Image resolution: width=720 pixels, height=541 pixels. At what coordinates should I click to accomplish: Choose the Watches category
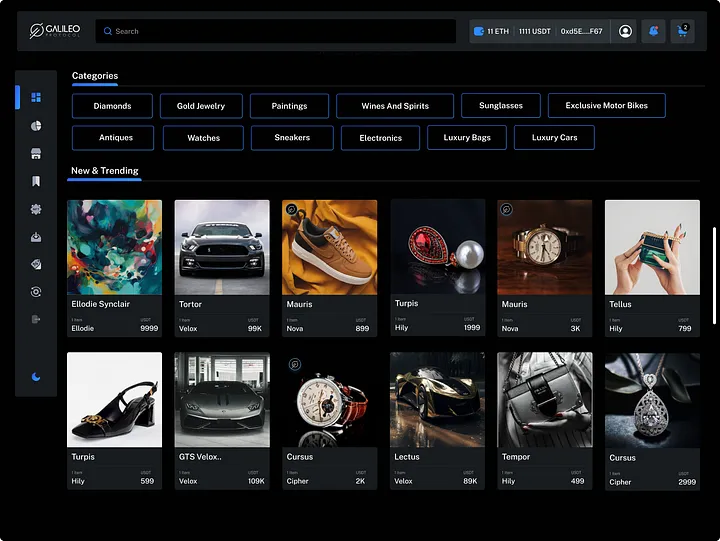203,138
